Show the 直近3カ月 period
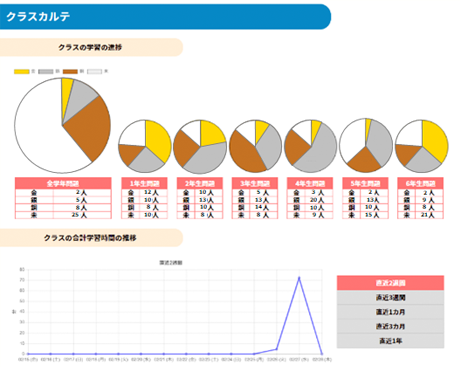This screenshot has width=460, height=368. pyautogui.click(x=390, y=326)
